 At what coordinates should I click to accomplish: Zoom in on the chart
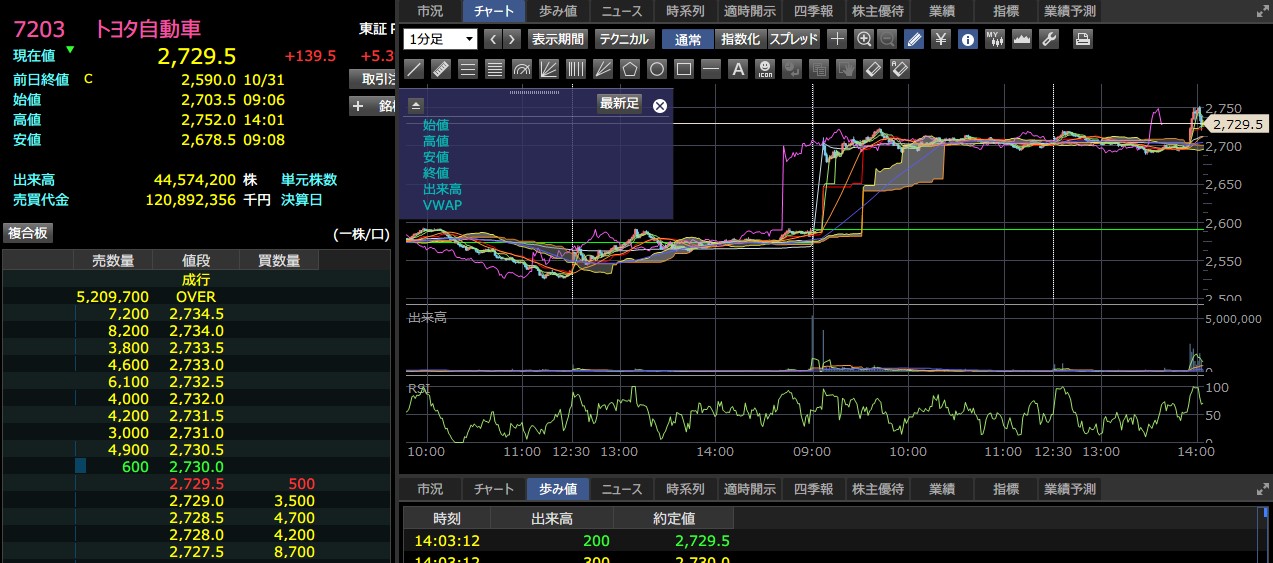(864, 39)
